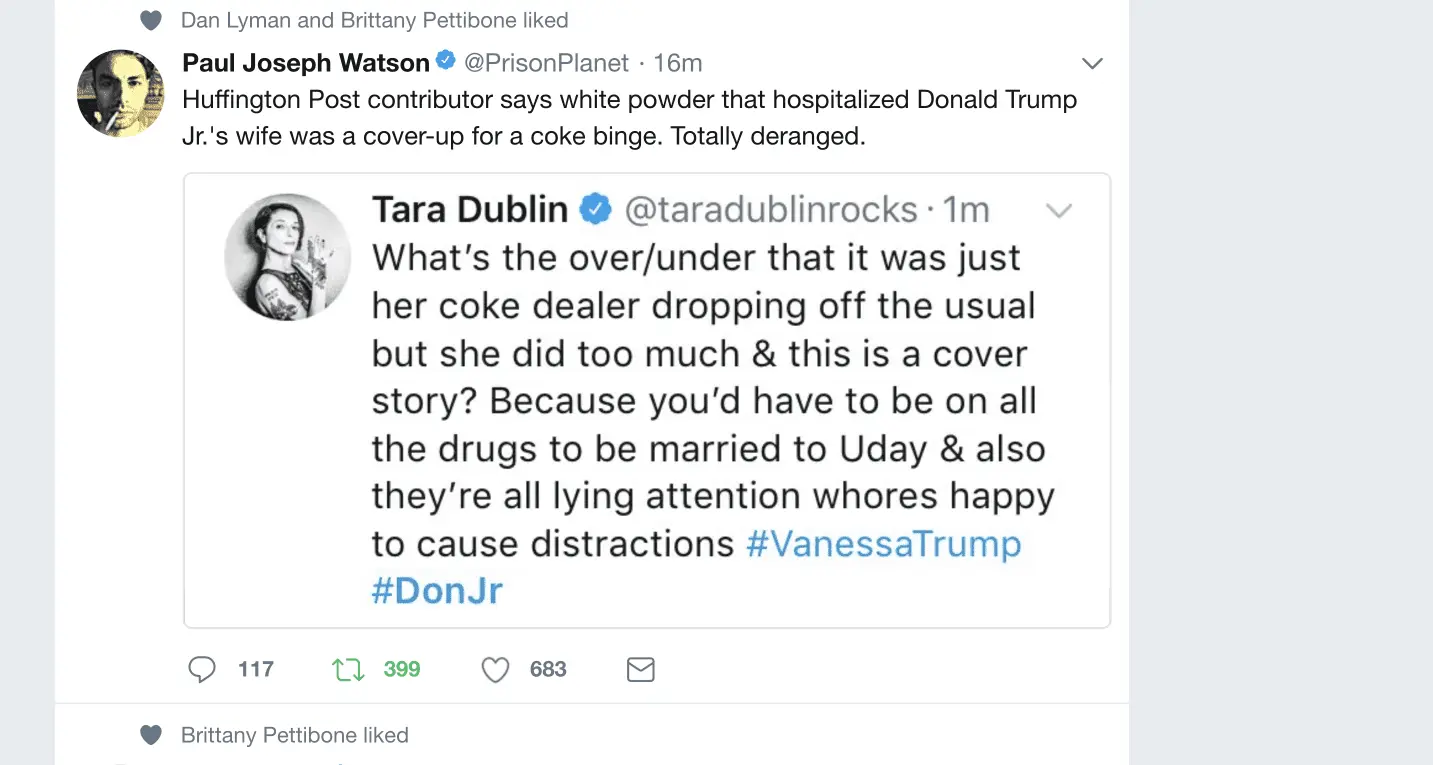Like the tweet with the heart icon

pyautogui.click(x=496, y=669)
